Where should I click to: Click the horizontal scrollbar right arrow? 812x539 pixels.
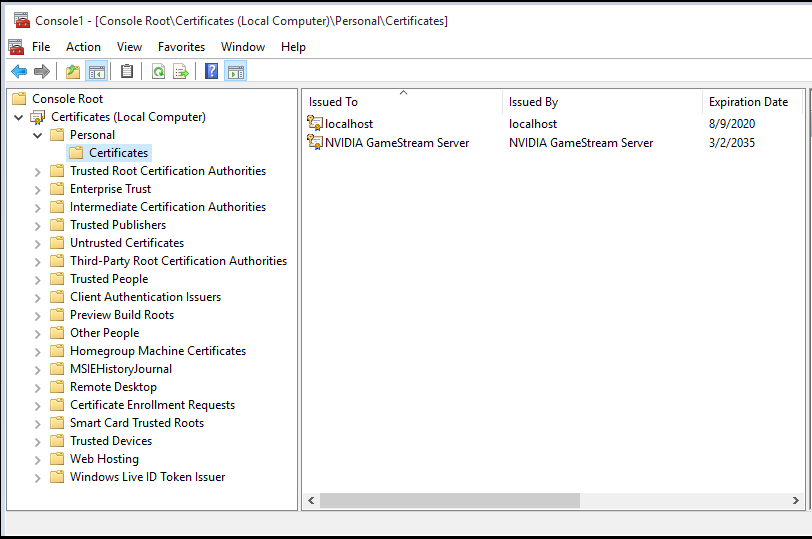point(795,501)
